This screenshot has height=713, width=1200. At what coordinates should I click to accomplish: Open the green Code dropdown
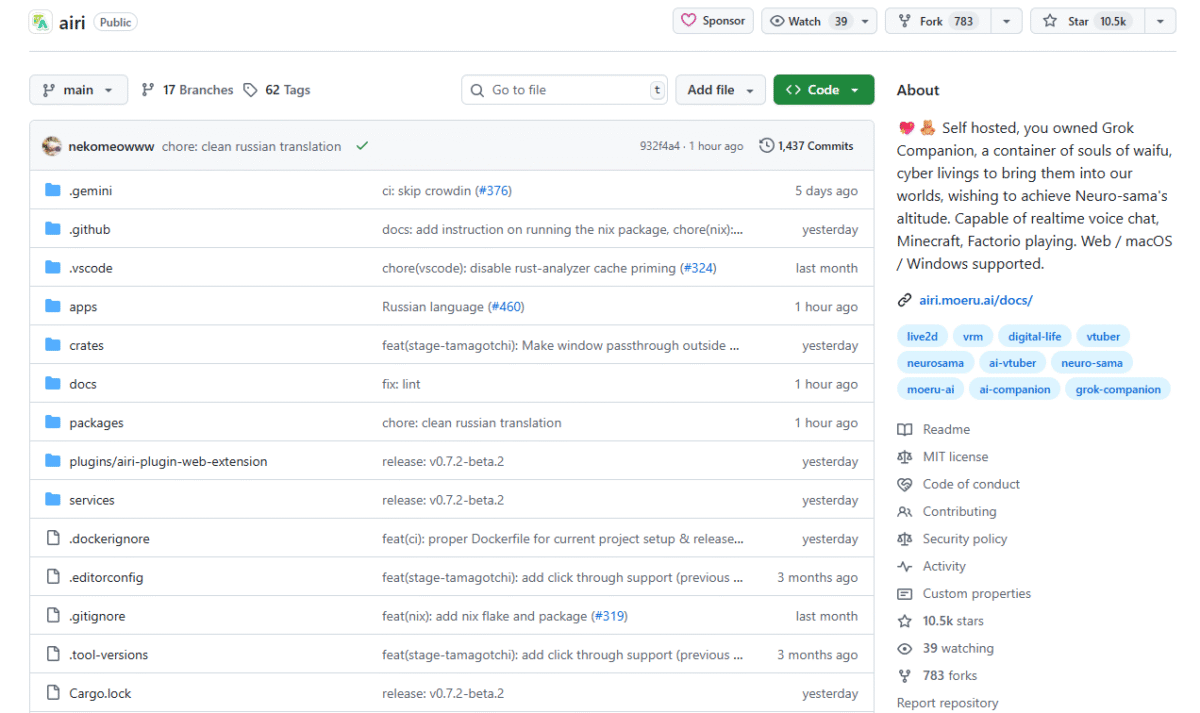[x=823, y=90]
